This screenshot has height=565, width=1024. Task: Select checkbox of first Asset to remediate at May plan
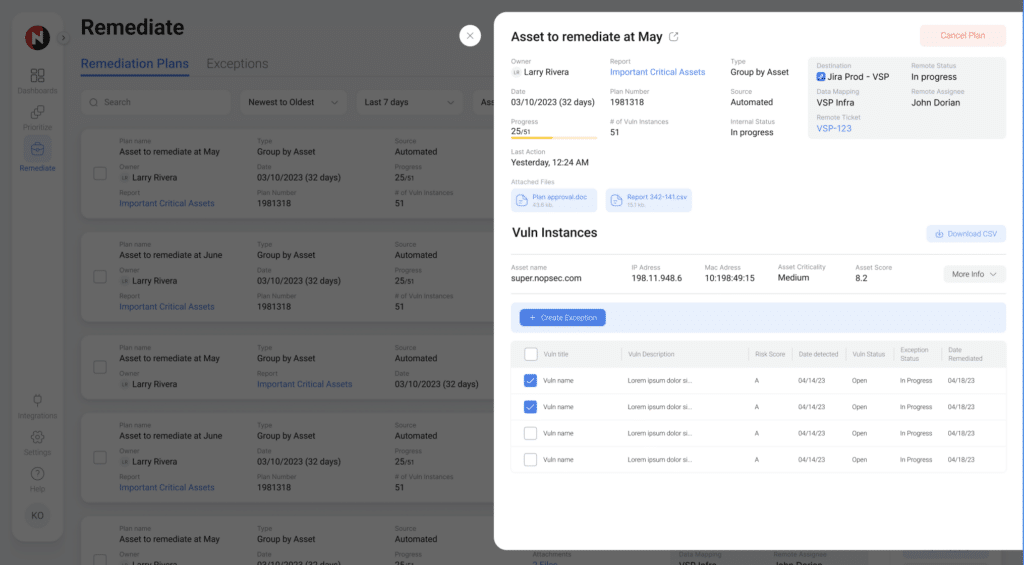click(x=100, y=173)
